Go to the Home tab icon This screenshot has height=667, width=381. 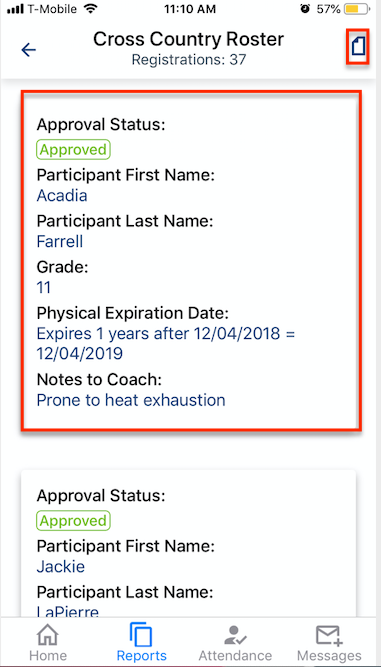click(48, 635)
